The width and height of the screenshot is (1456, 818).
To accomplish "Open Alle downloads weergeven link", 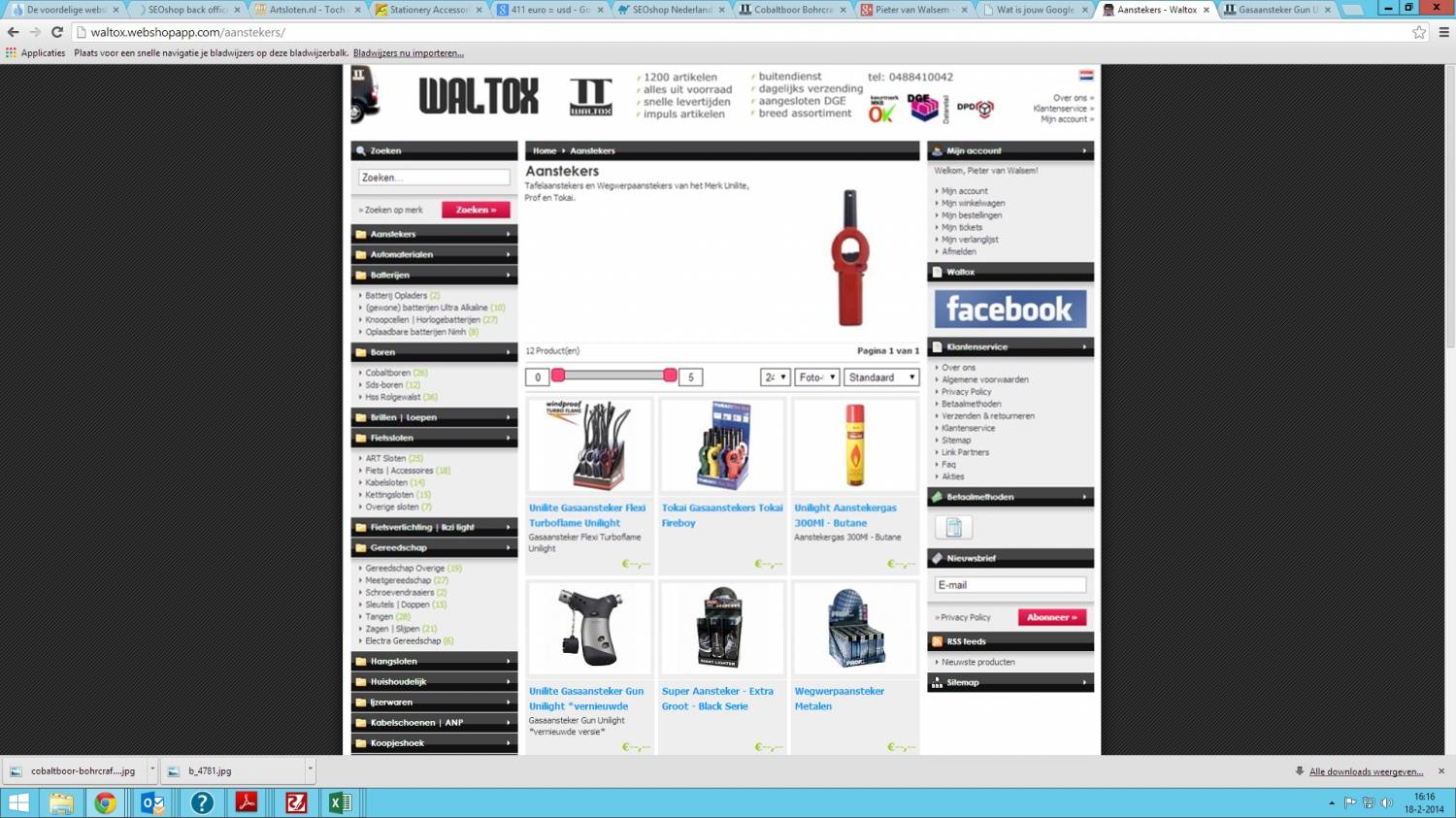I will [1366, 771].
